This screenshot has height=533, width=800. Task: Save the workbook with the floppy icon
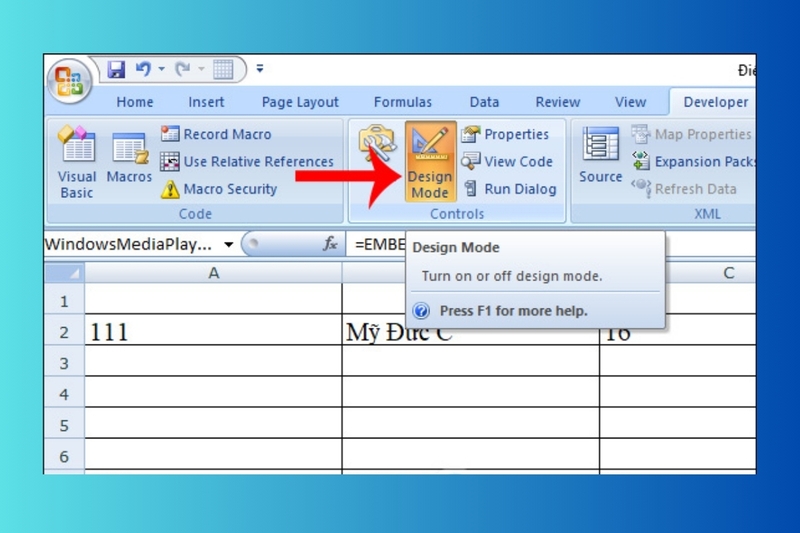click(x=116, y=69)
